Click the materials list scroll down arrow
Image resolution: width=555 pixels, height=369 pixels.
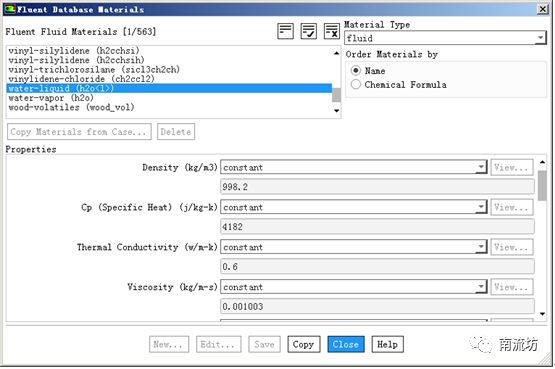[336, 111]
